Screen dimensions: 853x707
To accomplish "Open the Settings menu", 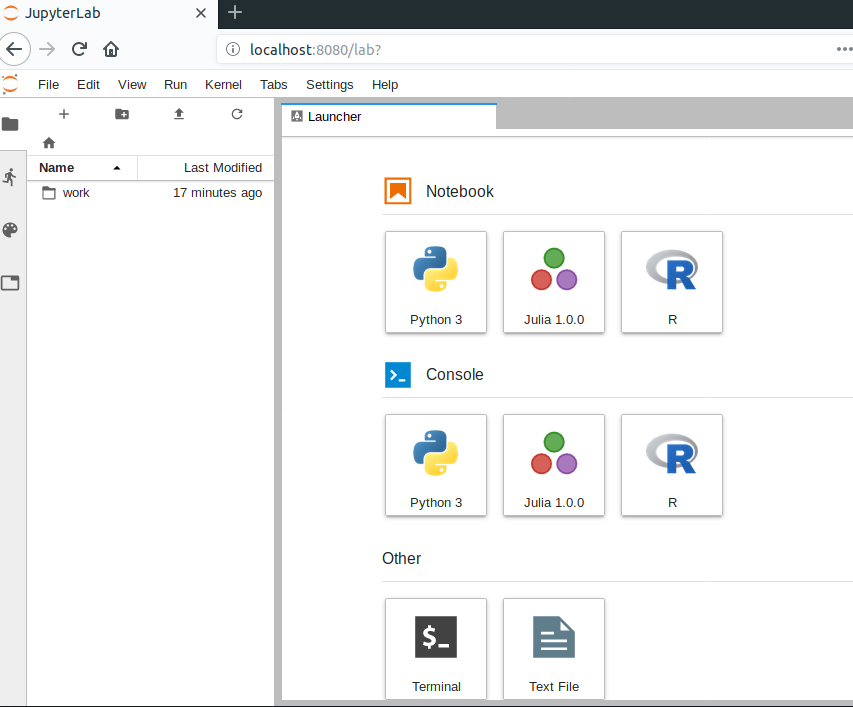I will click(x=330, y=84).
